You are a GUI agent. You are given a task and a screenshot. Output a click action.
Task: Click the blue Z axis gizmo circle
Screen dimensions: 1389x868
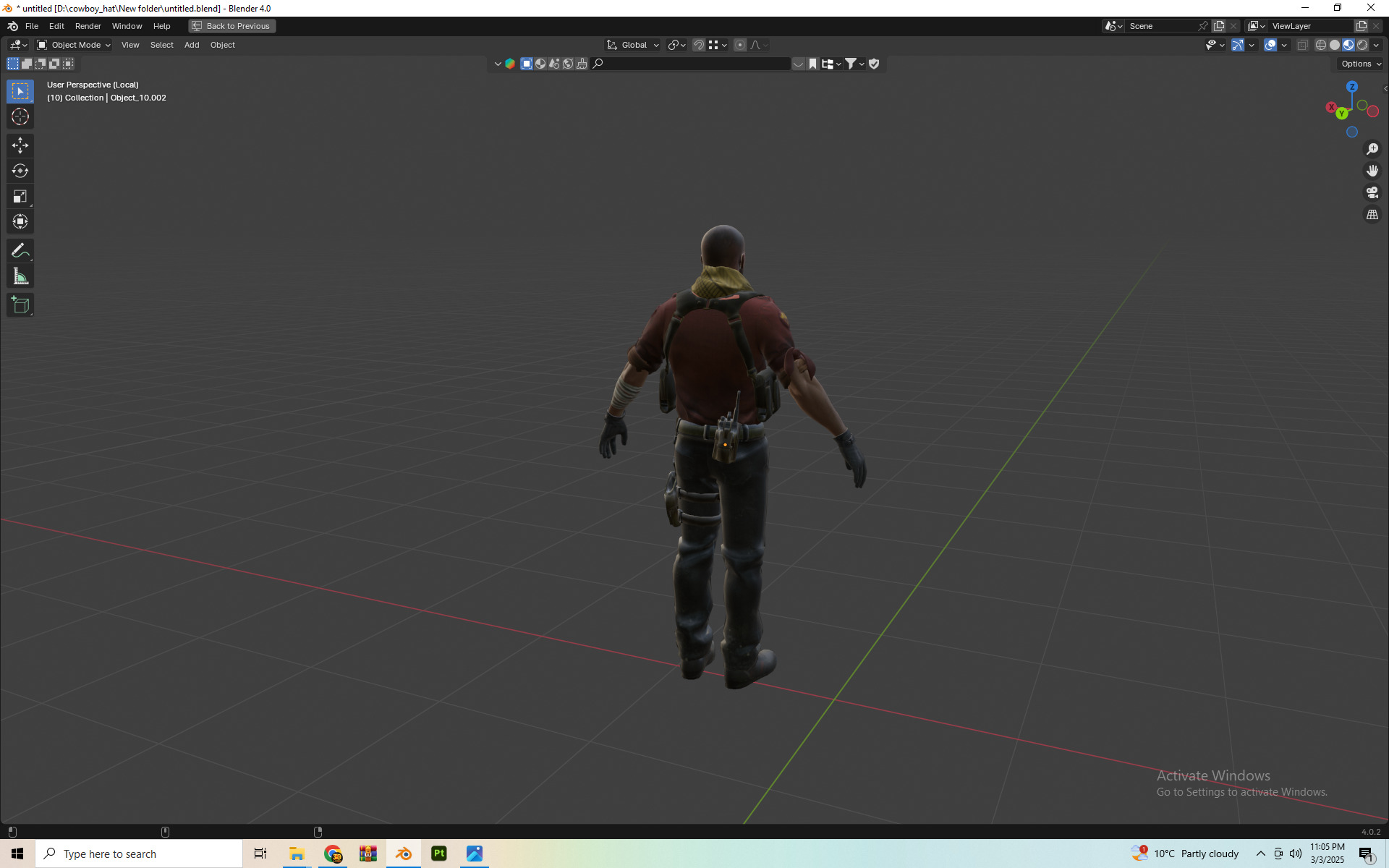(x=1352, y=87)
